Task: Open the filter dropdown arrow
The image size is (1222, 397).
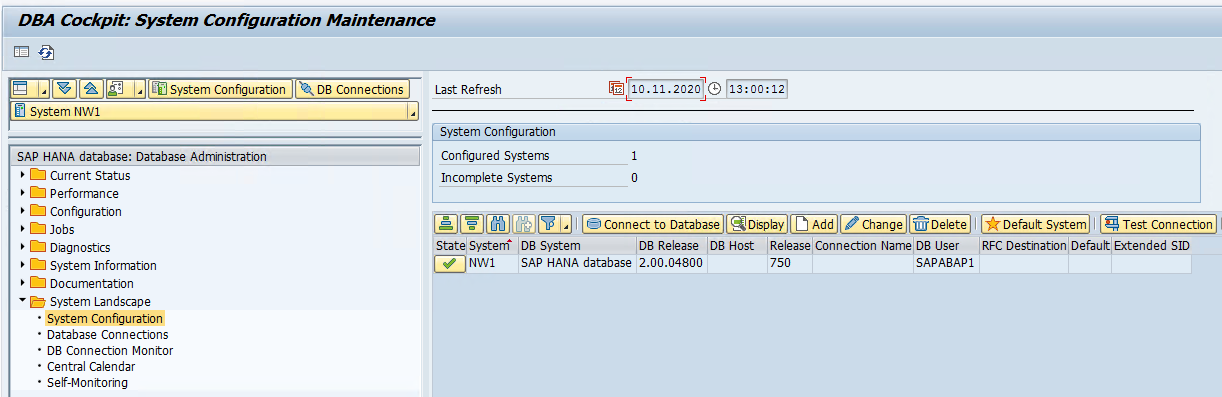Action: pos(566,224)
